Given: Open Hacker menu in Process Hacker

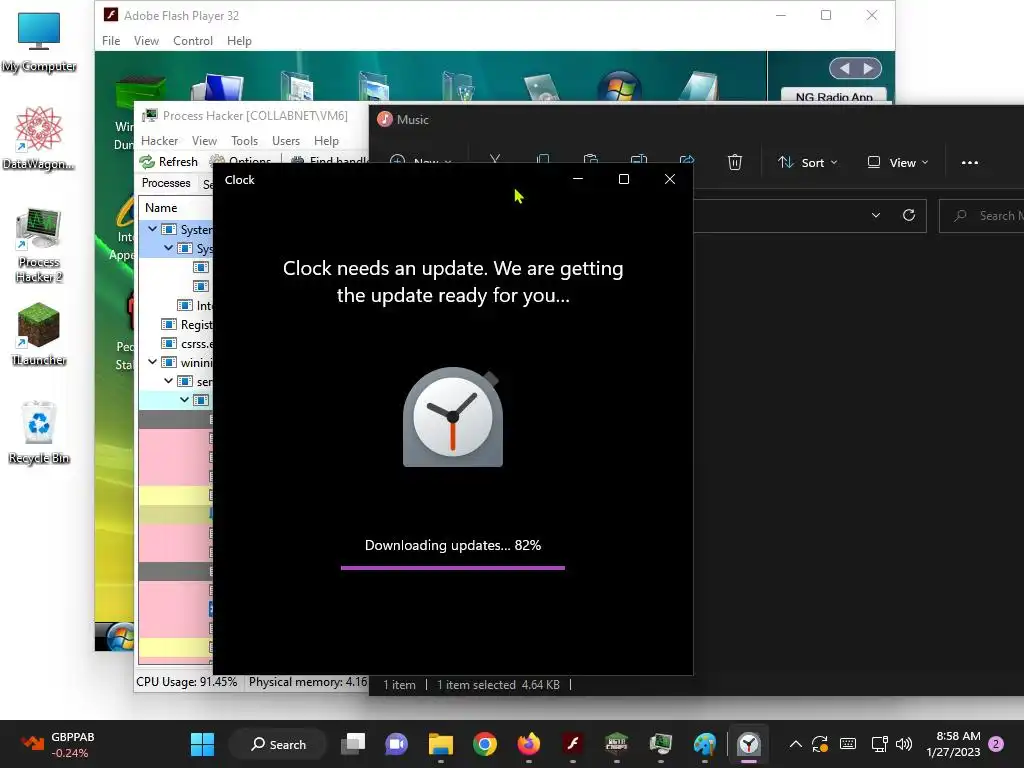Looking at the screenshot, I should click(x=159, y=140).
